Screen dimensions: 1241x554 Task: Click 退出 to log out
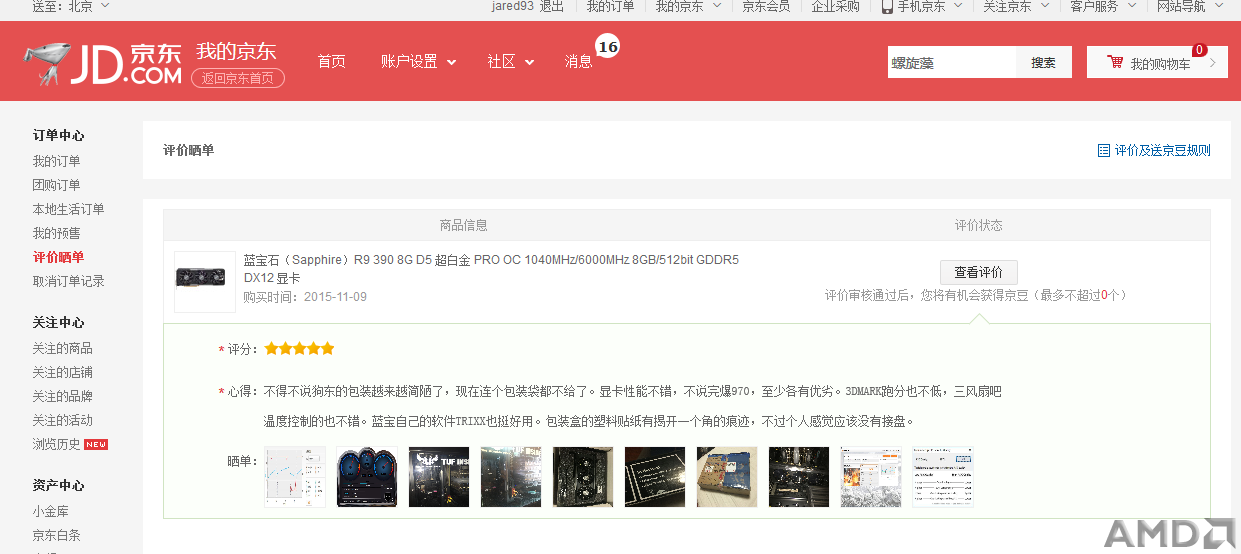[552, 6]
